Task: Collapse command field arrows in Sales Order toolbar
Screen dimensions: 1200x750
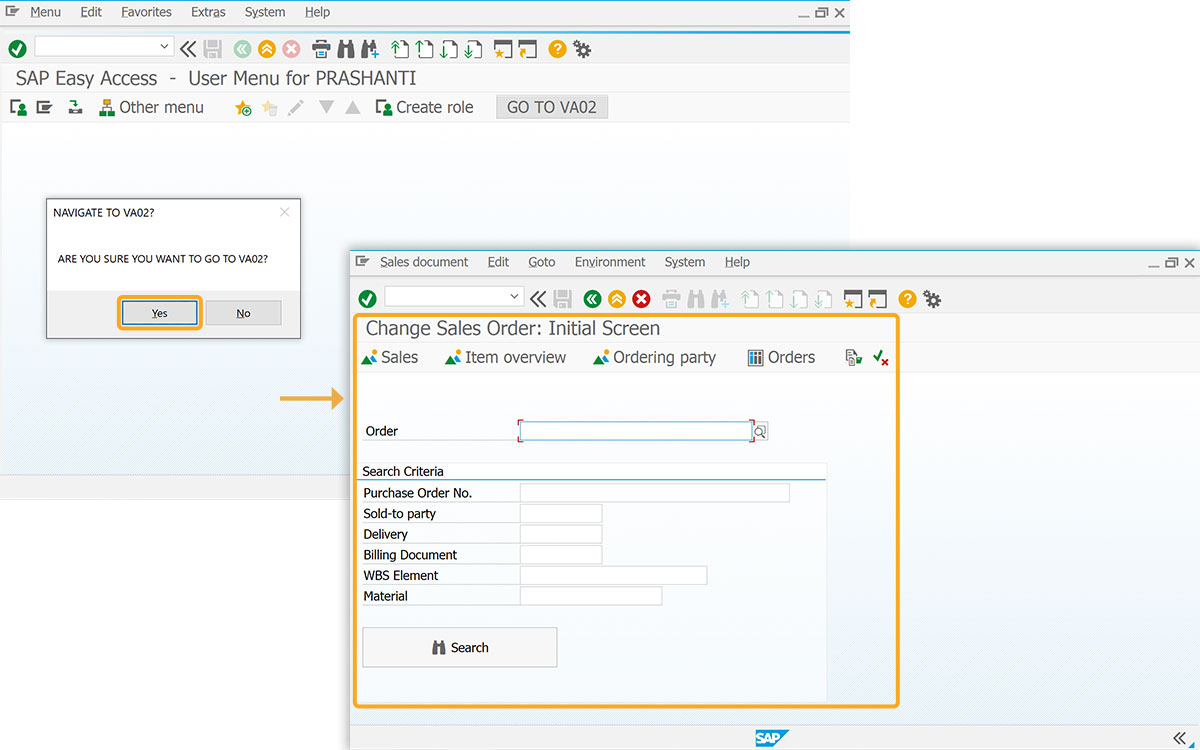Action: [x=539, y=298]
